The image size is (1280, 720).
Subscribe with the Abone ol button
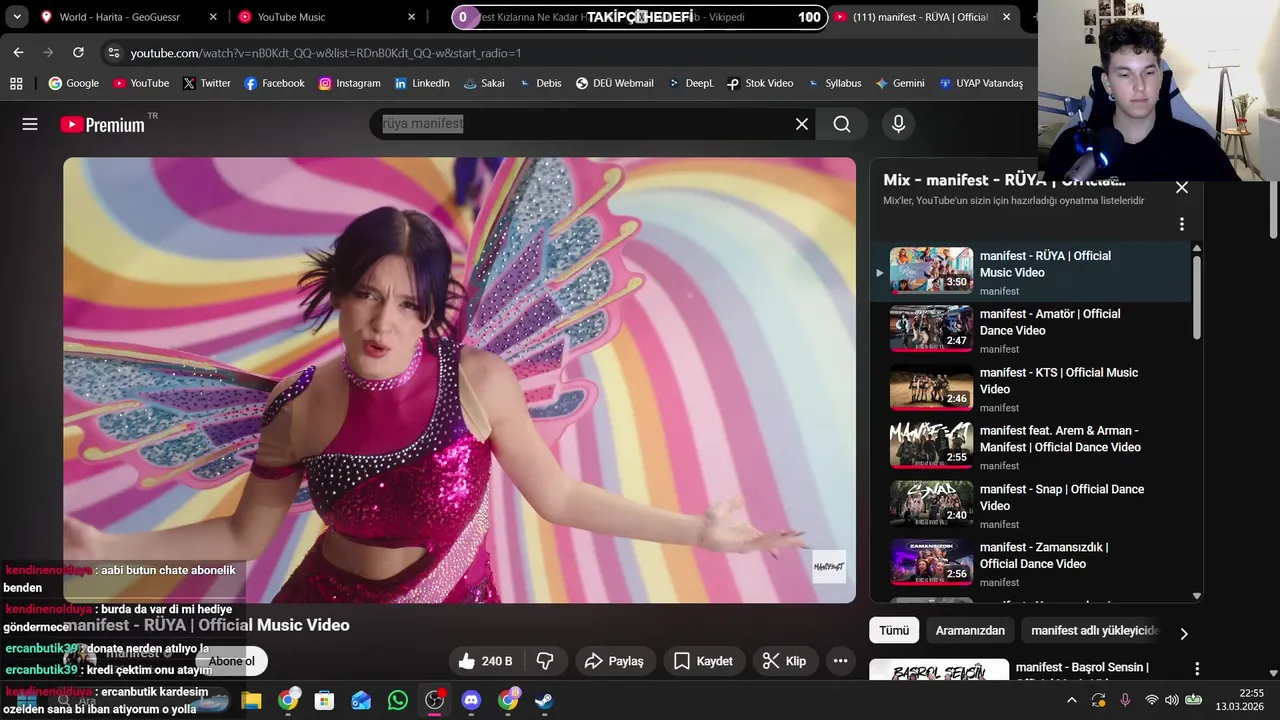click(231, 661)
